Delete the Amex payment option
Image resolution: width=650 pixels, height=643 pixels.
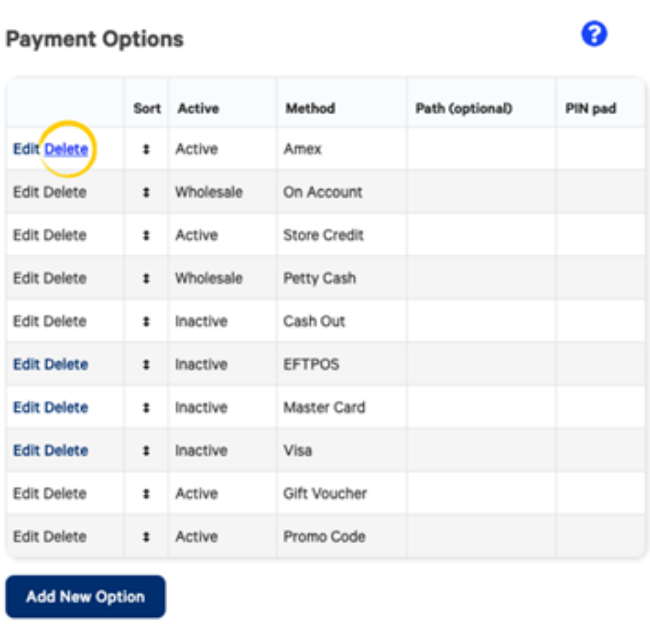tap(66, 149)
